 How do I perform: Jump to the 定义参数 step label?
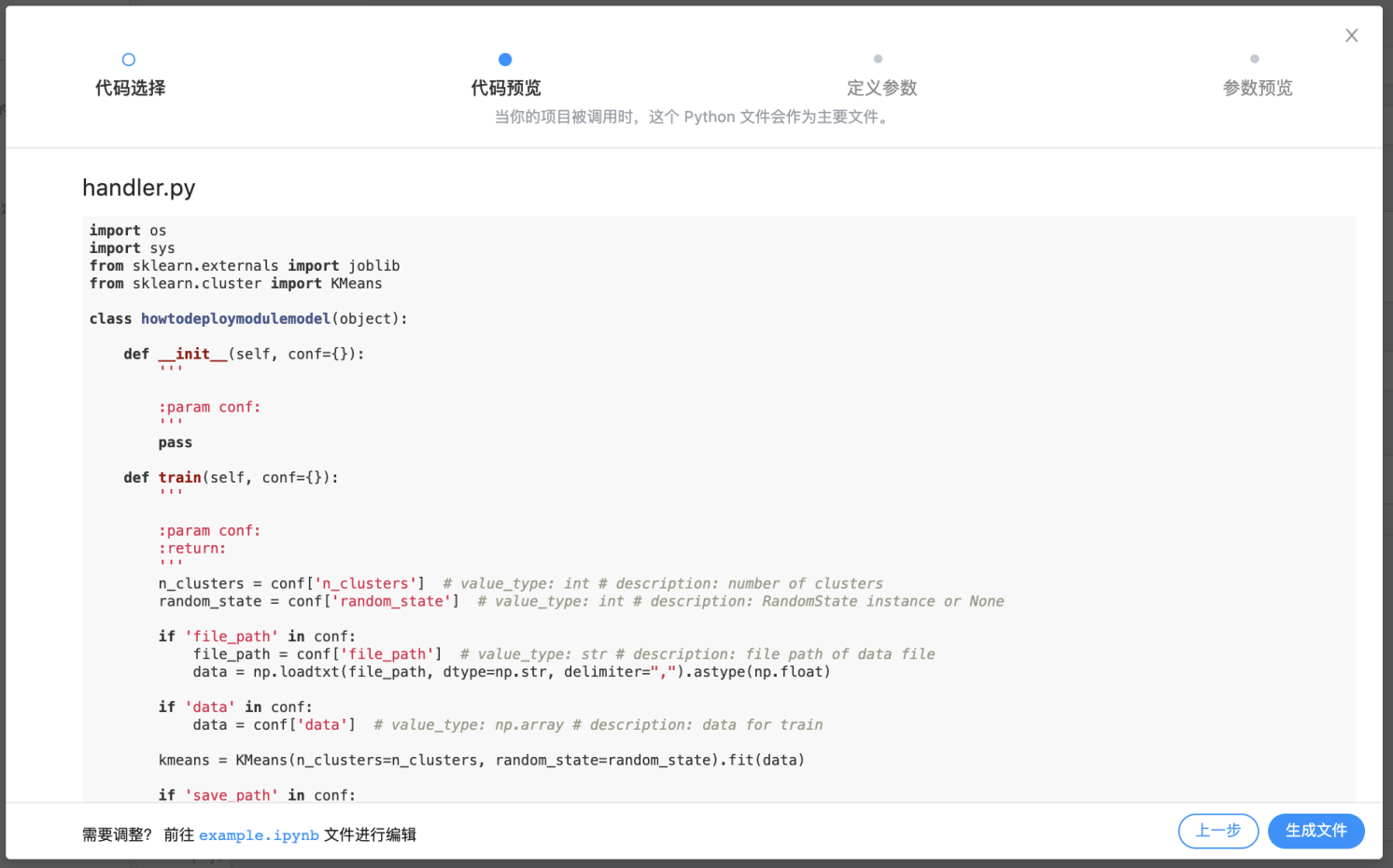pos(881,88)
